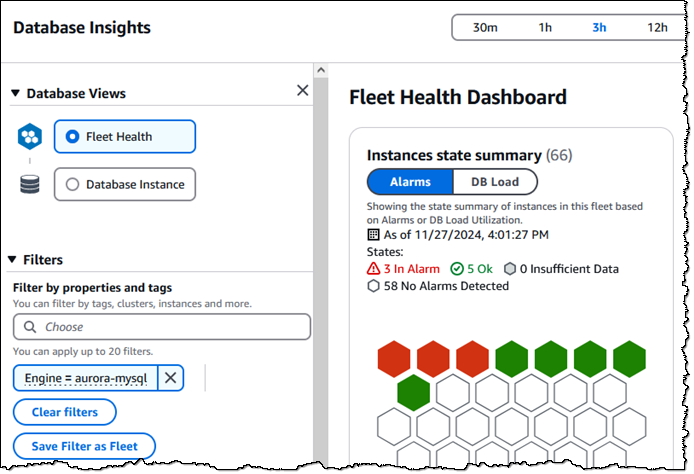The image size is (694, 474).
Task: Click the red In Alarm warning triangle icon
Action: click(373, 269)
